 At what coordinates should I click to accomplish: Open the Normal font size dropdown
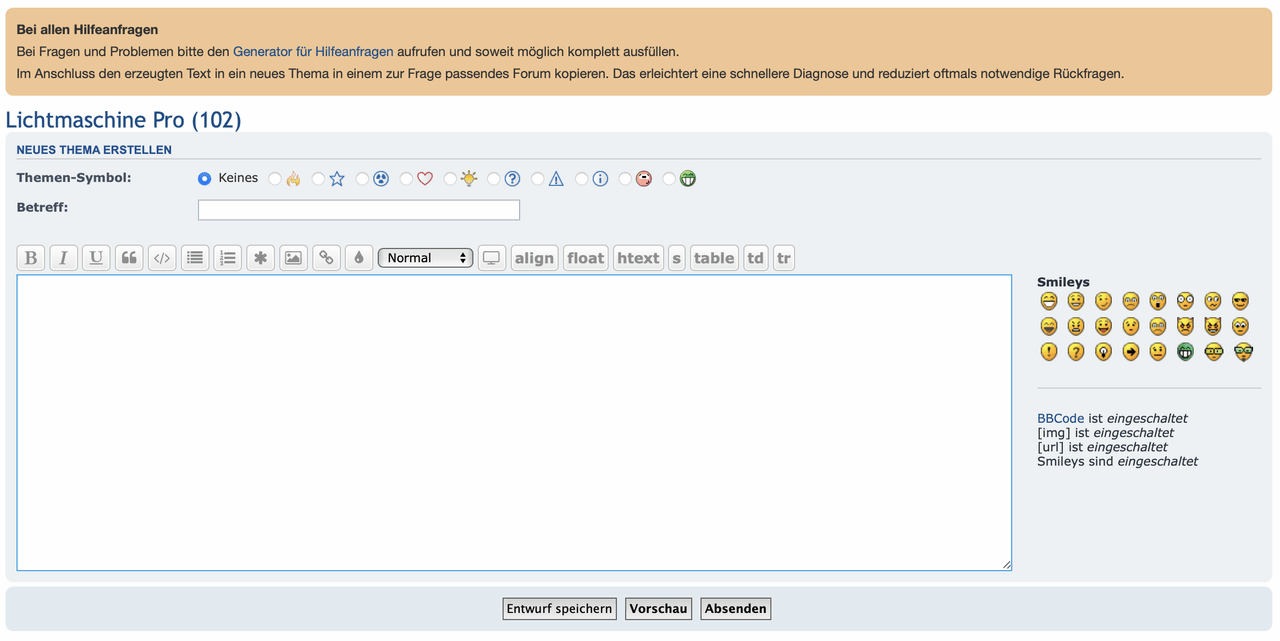[425, 258]
